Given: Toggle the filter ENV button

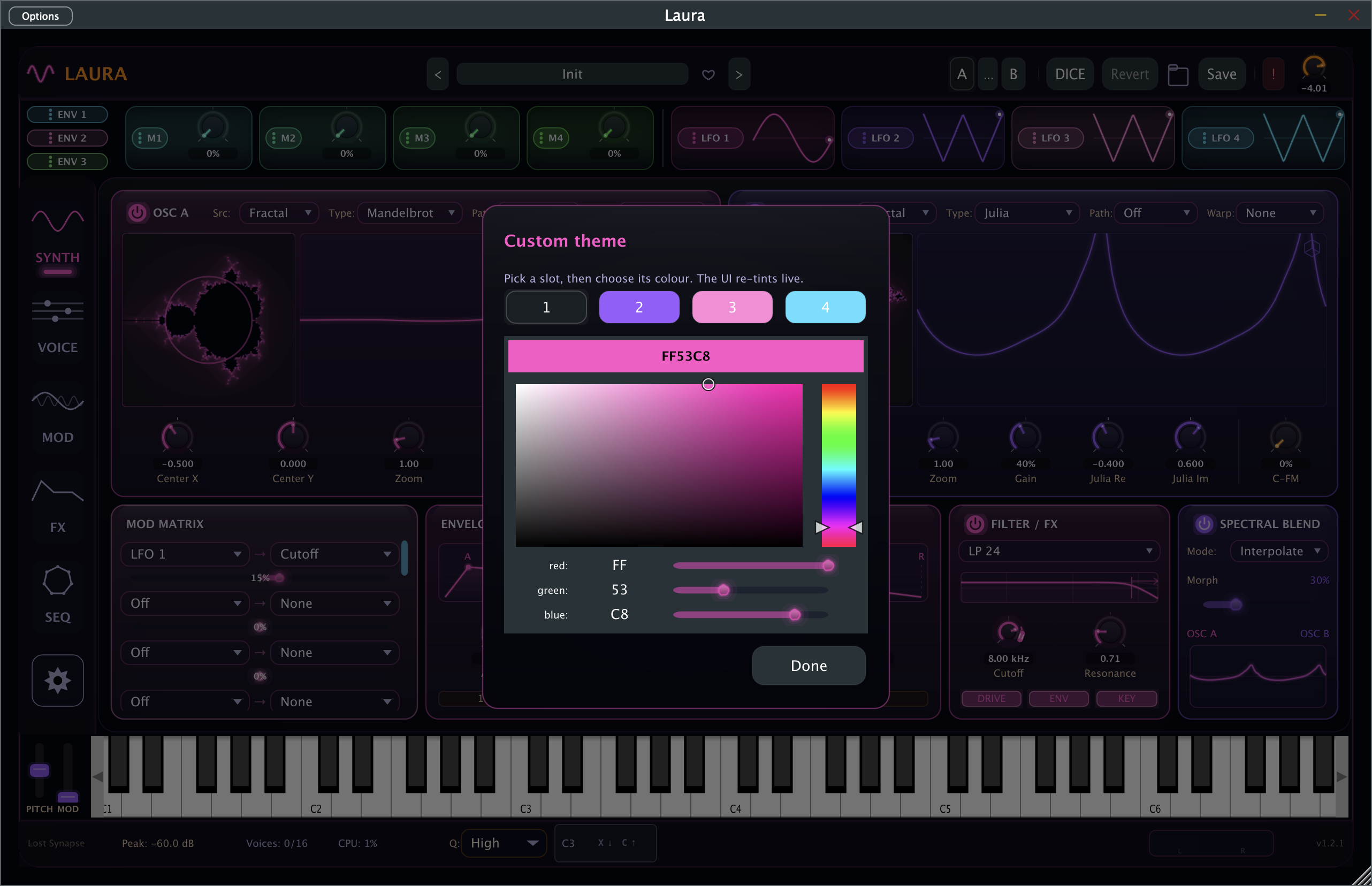Looking at the screenshot, I should pyautogui.click(x=1058, y=698).
